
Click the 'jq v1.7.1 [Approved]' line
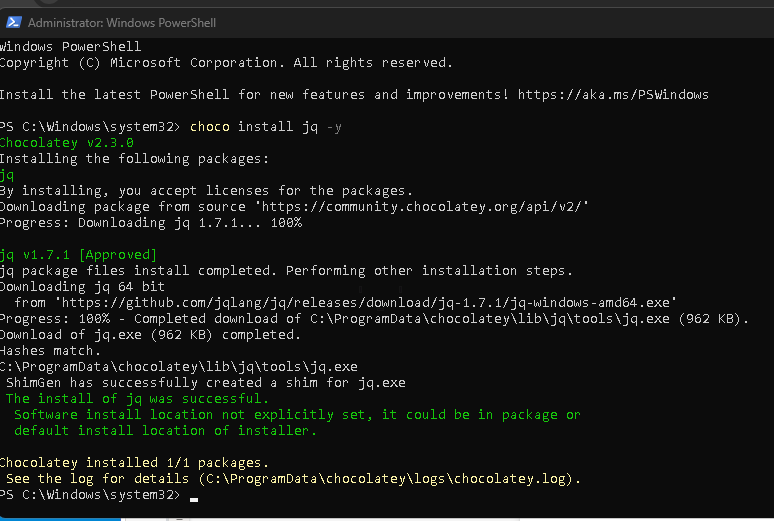(78, 255)
